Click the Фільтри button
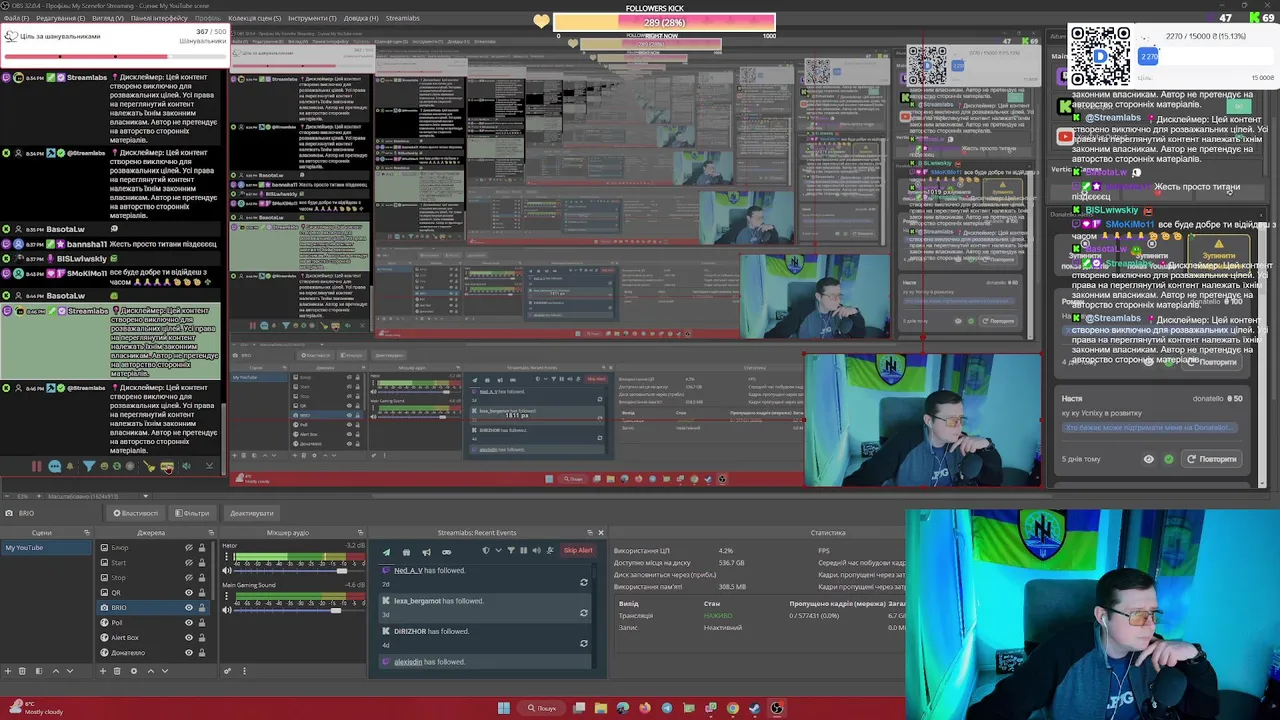The height and width of the screenshot is (720, 1280). (193, 513)
